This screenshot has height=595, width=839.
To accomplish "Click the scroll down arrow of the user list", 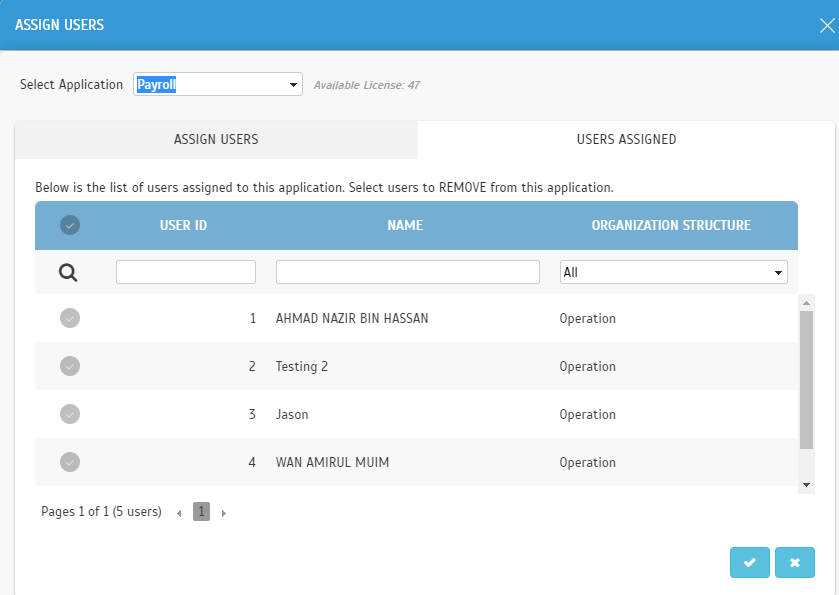I will (x=806, y=485).
